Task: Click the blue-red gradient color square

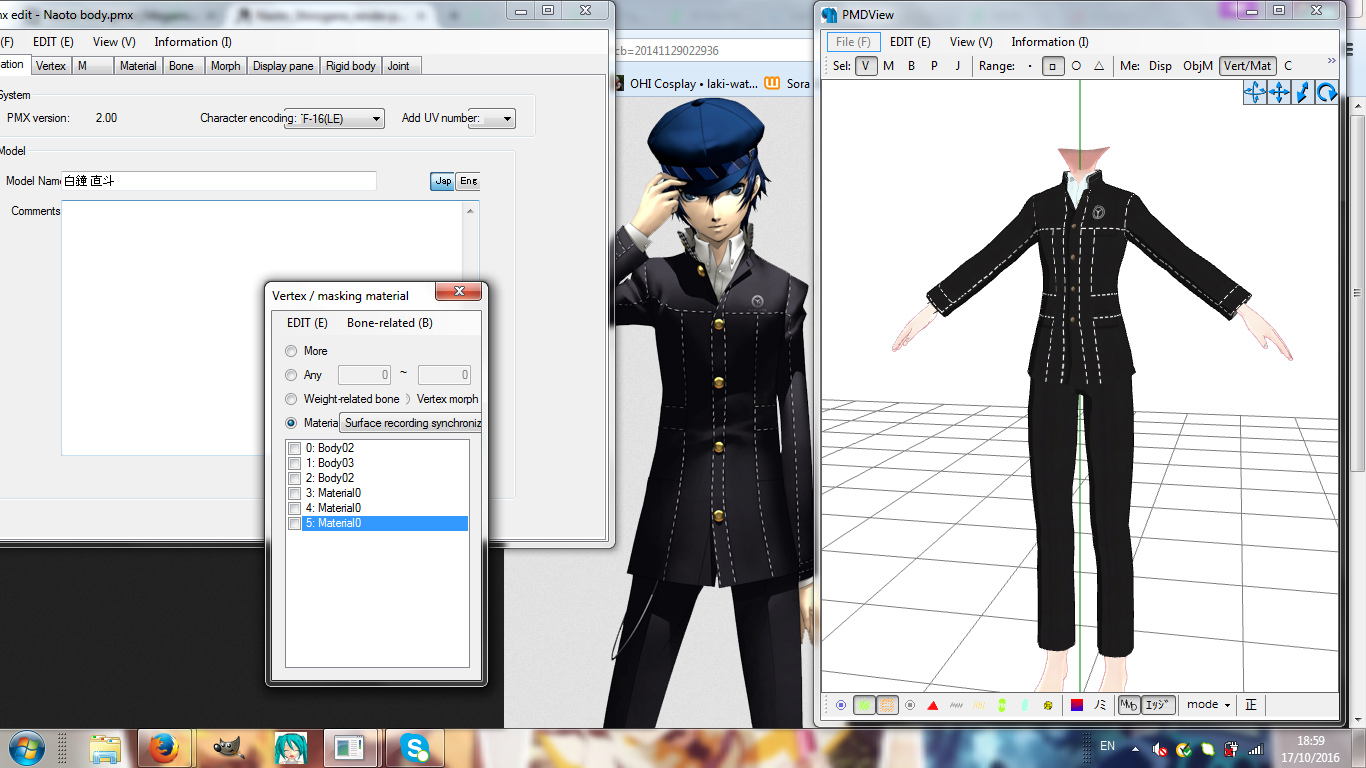Action: coord(1077,705)
